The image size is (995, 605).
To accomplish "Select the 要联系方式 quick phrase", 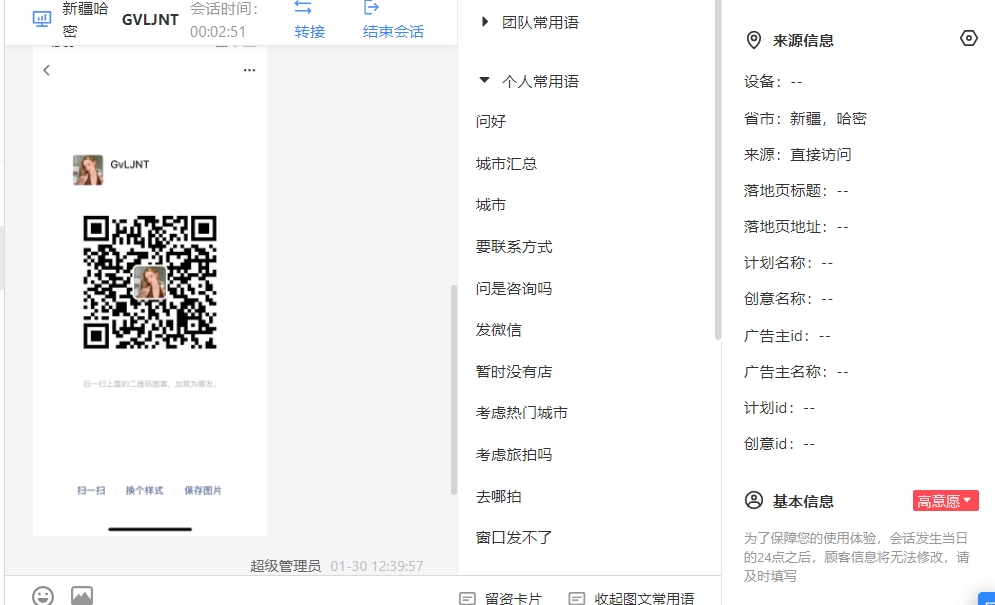I will [x=514, y=247].
